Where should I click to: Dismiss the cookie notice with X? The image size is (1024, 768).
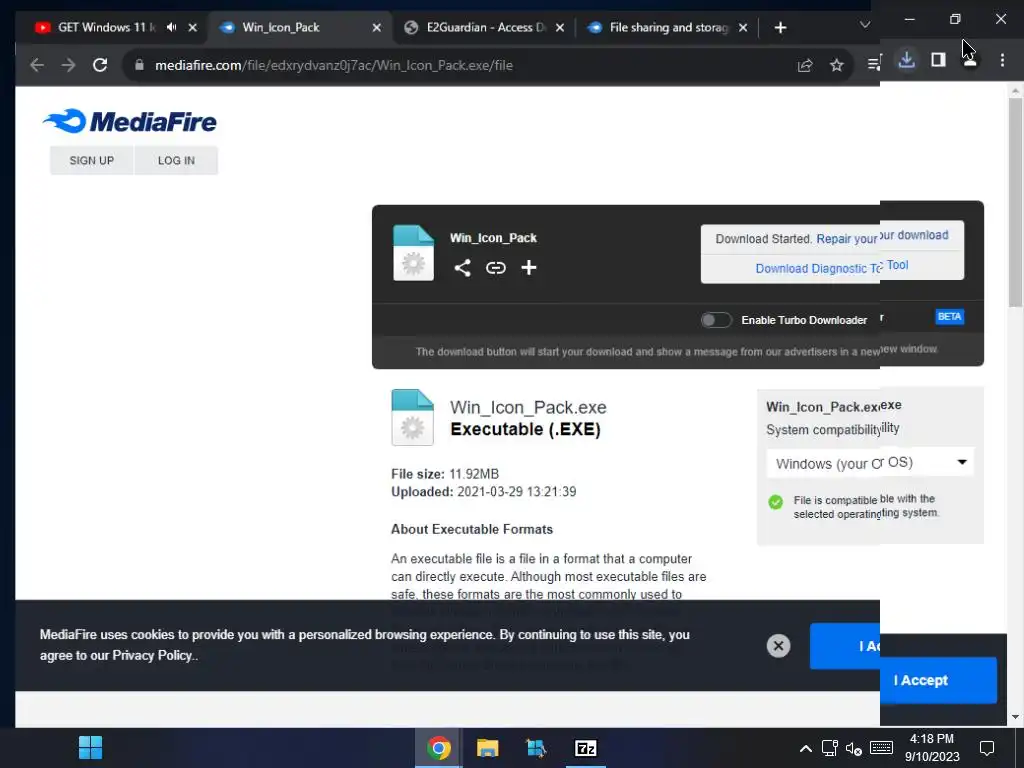pyautogui.click(x=778, y=646)
